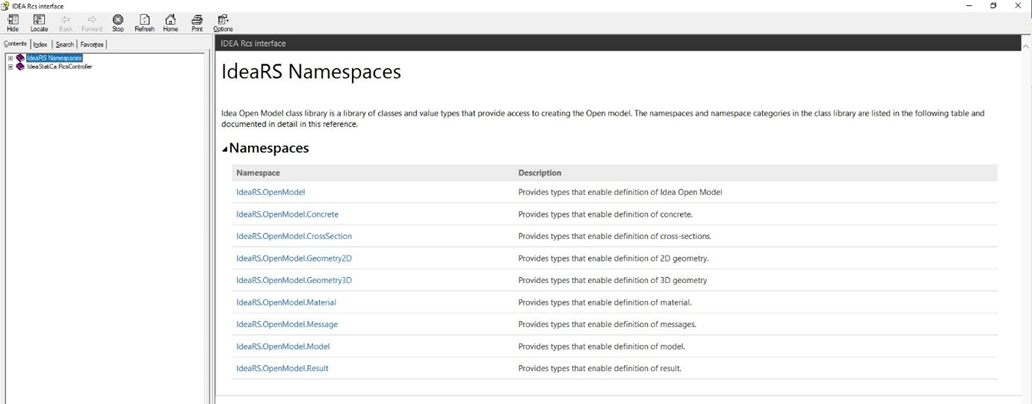Image resolution: width=1032 pixels, height=404 pixels.
Task: Click the content pane vertical scrollbar
Action: (1026, 200)
